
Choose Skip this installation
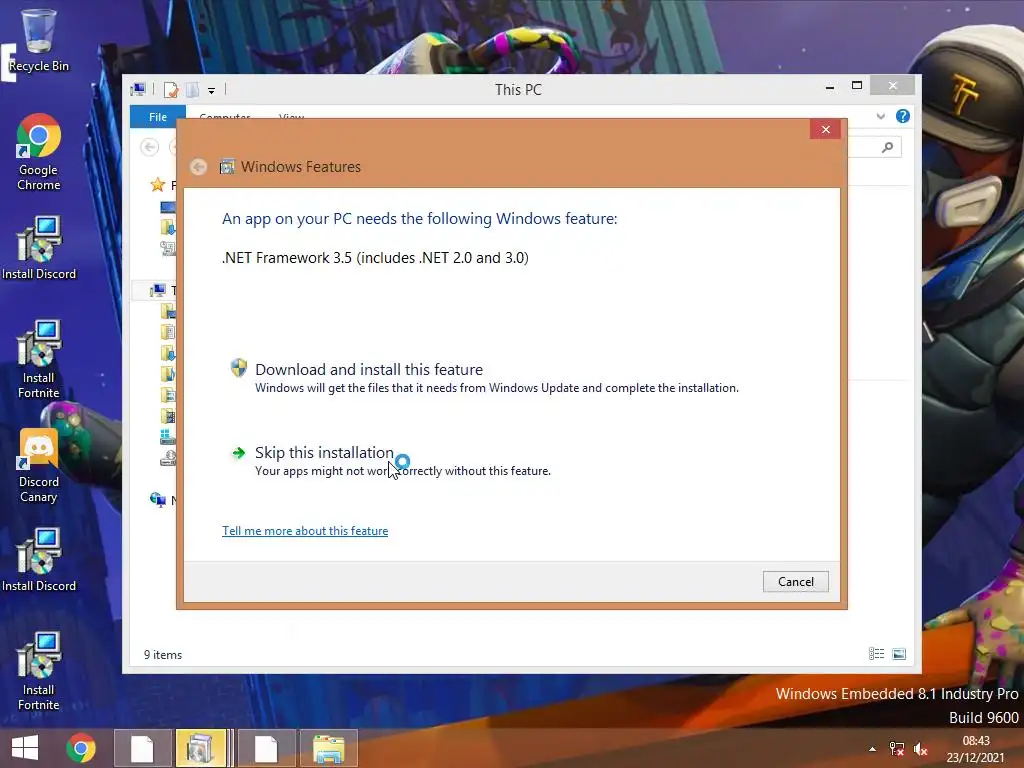[x=324, y=452]
